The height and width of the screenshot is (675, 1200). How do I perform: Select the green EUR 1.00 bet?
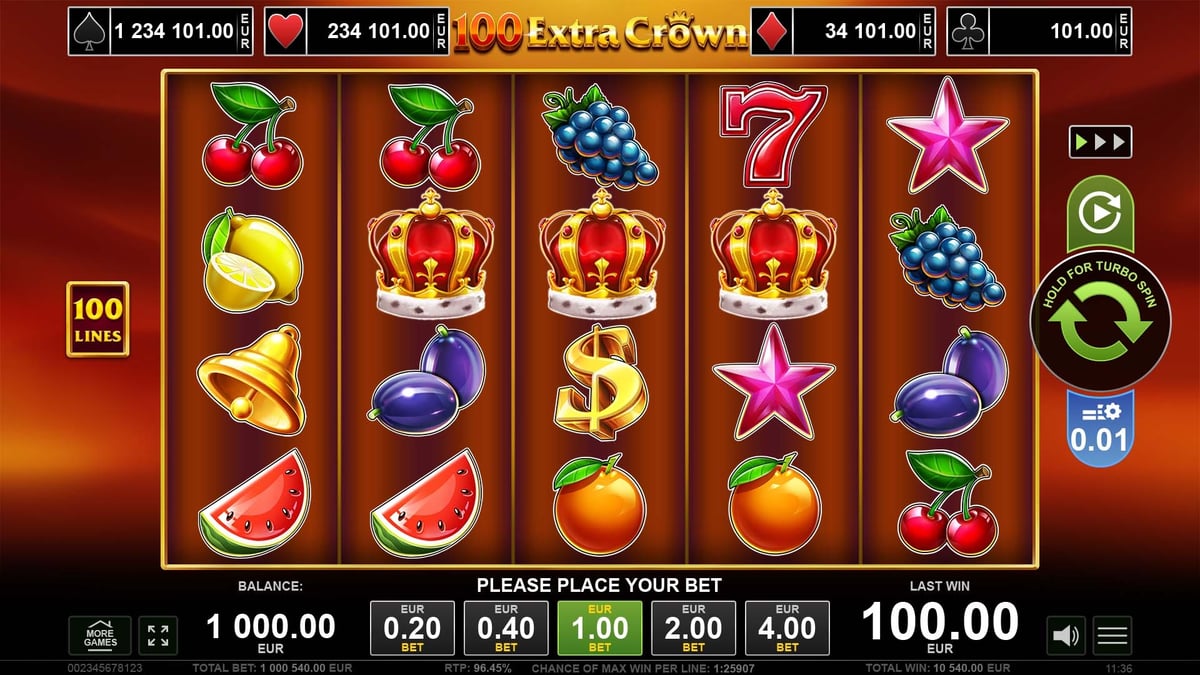tap(600, 628)
